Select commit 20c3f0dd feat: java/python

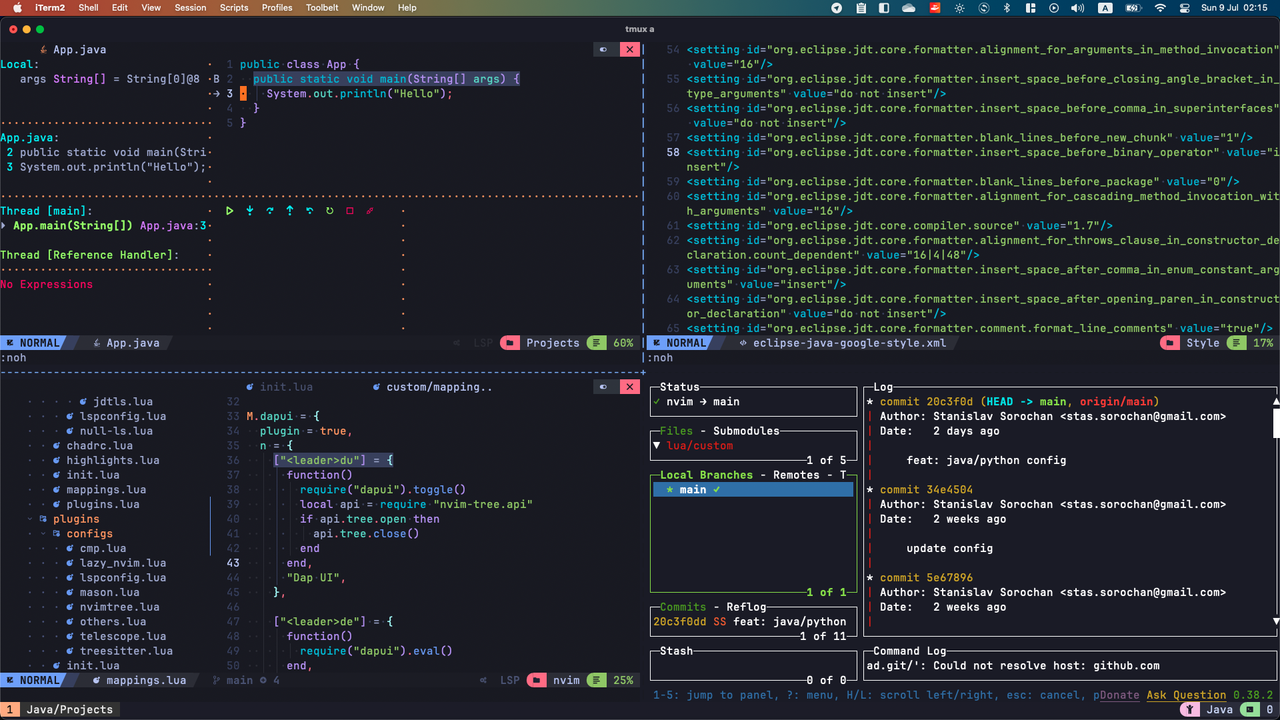click(x=750, y=622)
